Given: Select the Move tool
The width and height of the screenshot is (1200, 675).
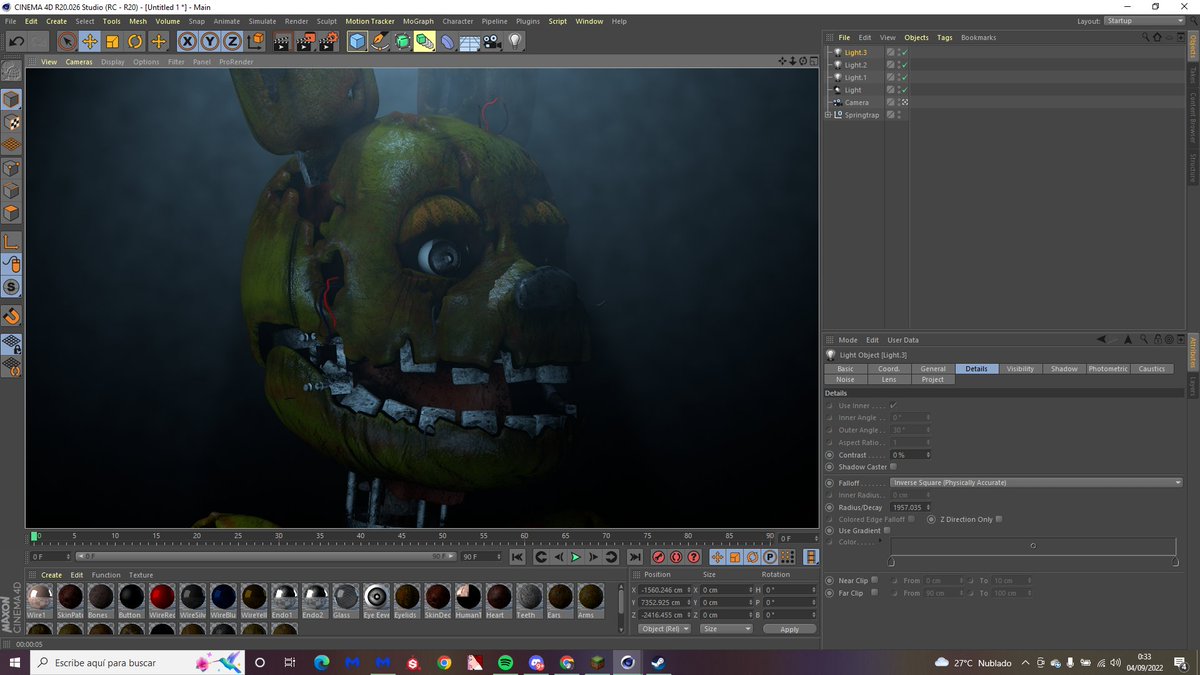Looking at the screenshot, I should [89, 40].
